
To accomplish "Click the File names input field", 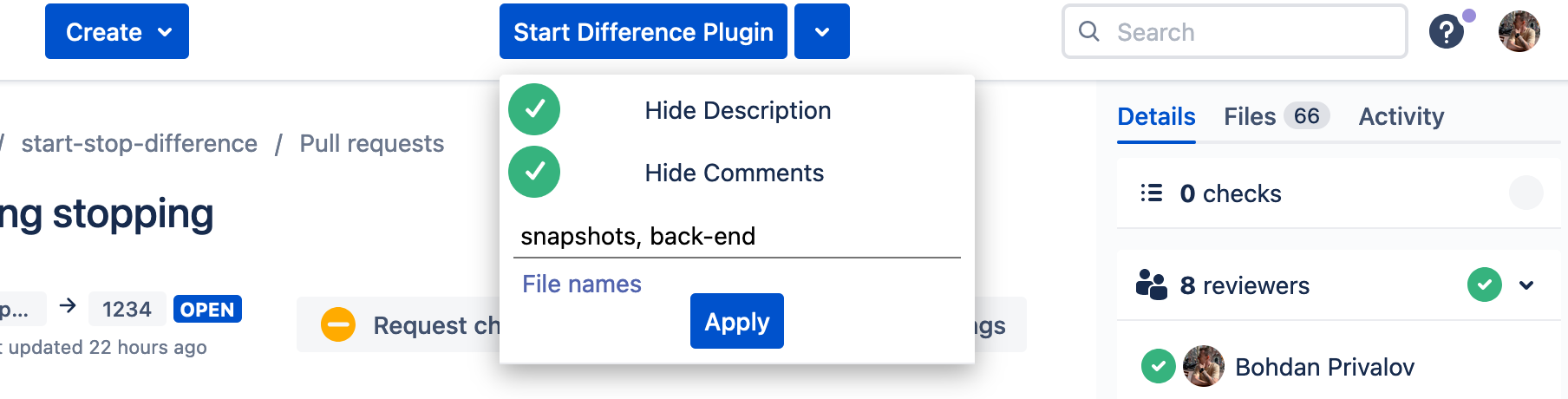I will pyautogui.click(x=736, y=236).
